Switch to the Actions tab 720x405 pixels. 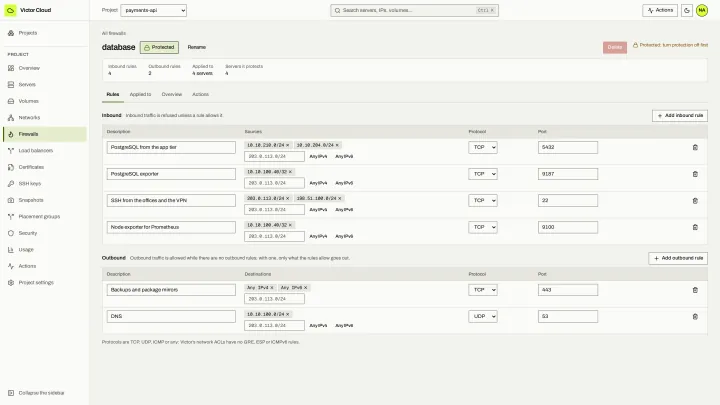tap(200, 94)
